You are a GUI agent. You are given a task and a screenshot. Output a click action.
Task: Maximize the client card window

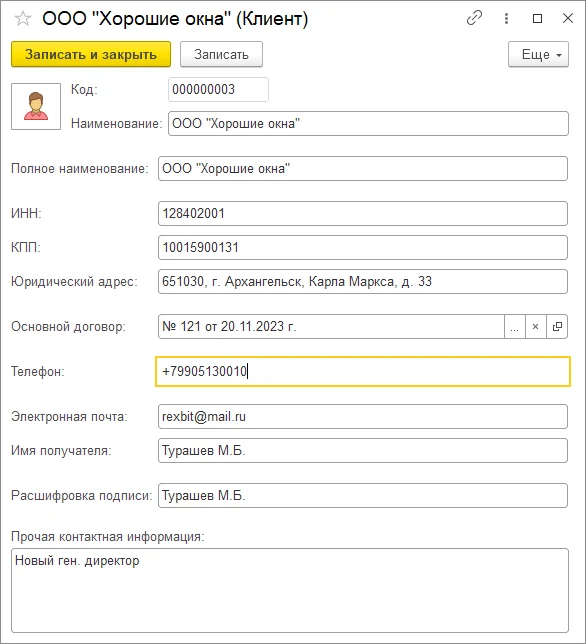pyautogui.click(x=537, y=18)
